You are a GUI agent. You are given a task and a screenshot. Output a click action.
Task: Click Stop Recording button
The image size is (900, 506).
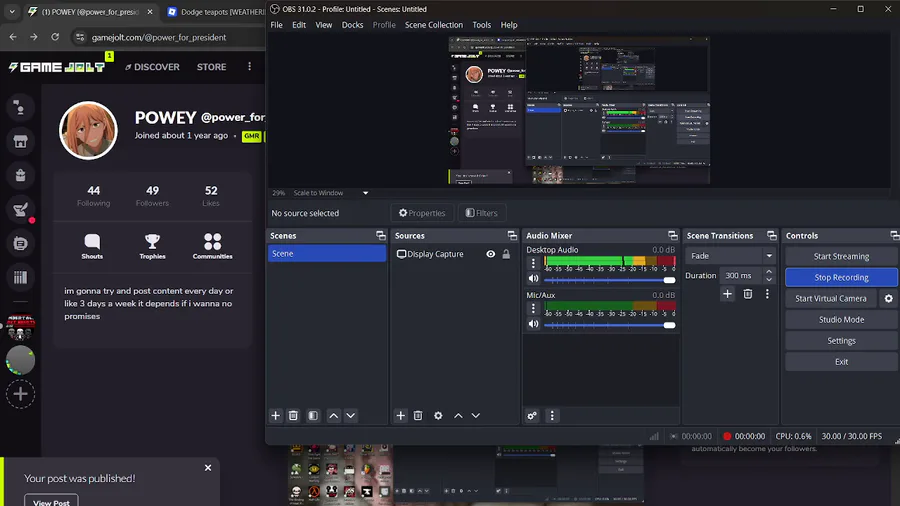point(841,278)
